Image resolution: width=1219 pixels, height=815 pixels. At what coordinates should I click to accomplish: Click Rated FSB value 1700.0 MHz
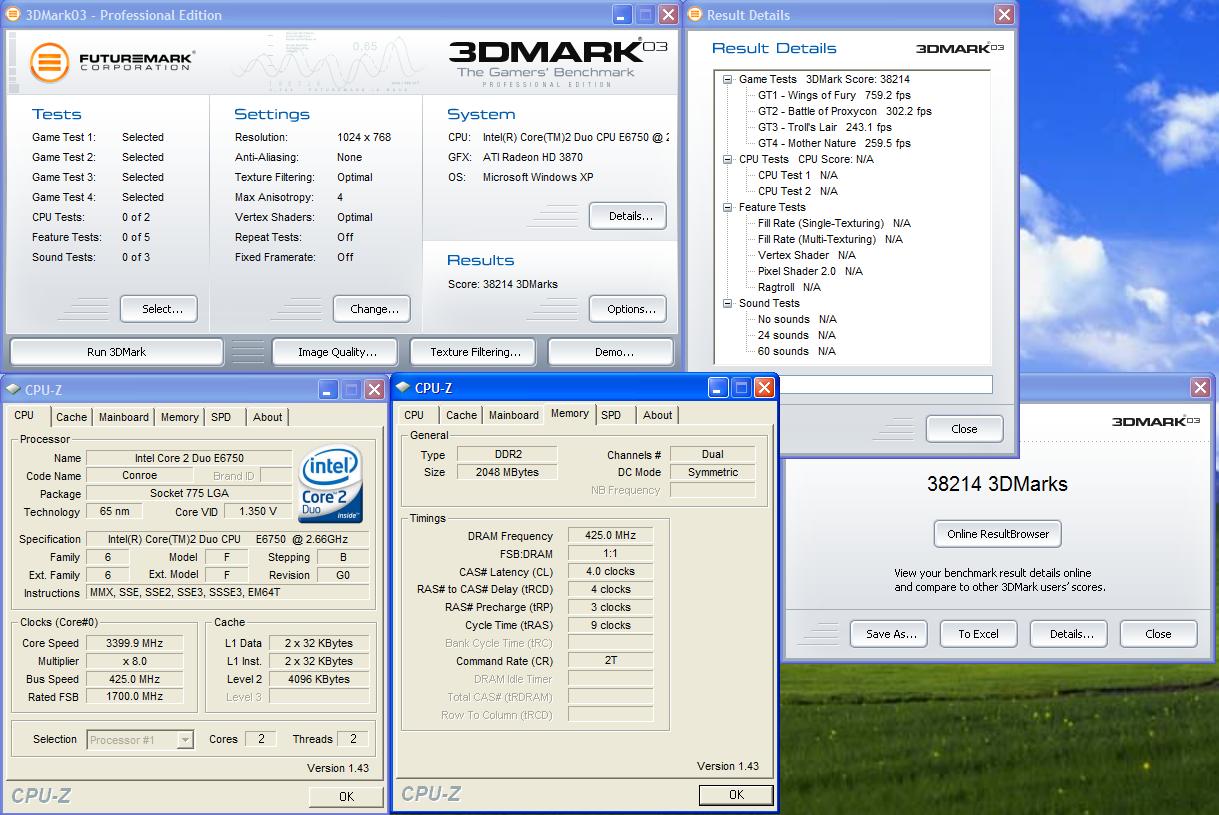[x=136, y=697]
